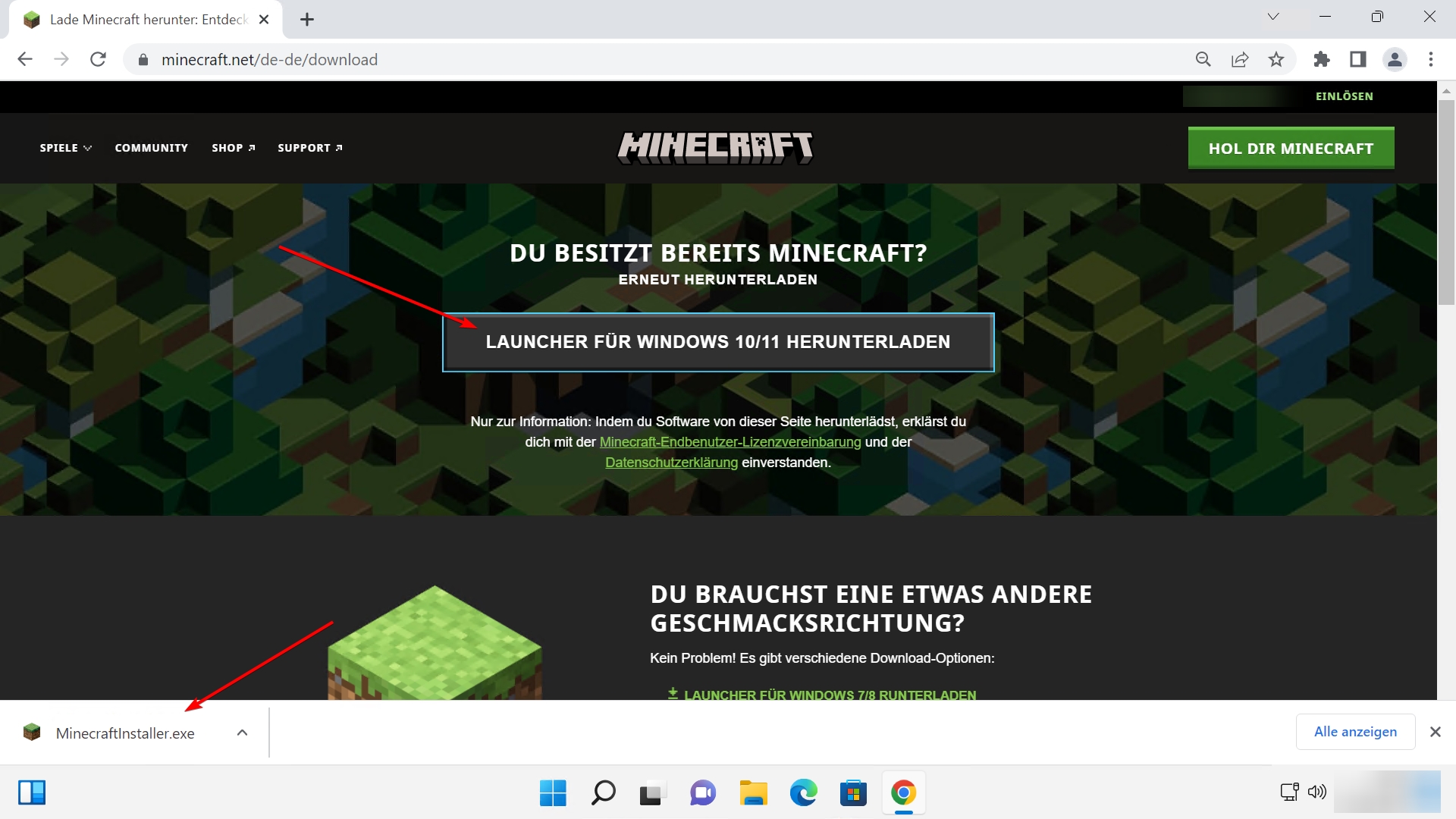Screen dimensions: 1456x819
Task: Reload the Minecraft download page
Action: point(98,59)
